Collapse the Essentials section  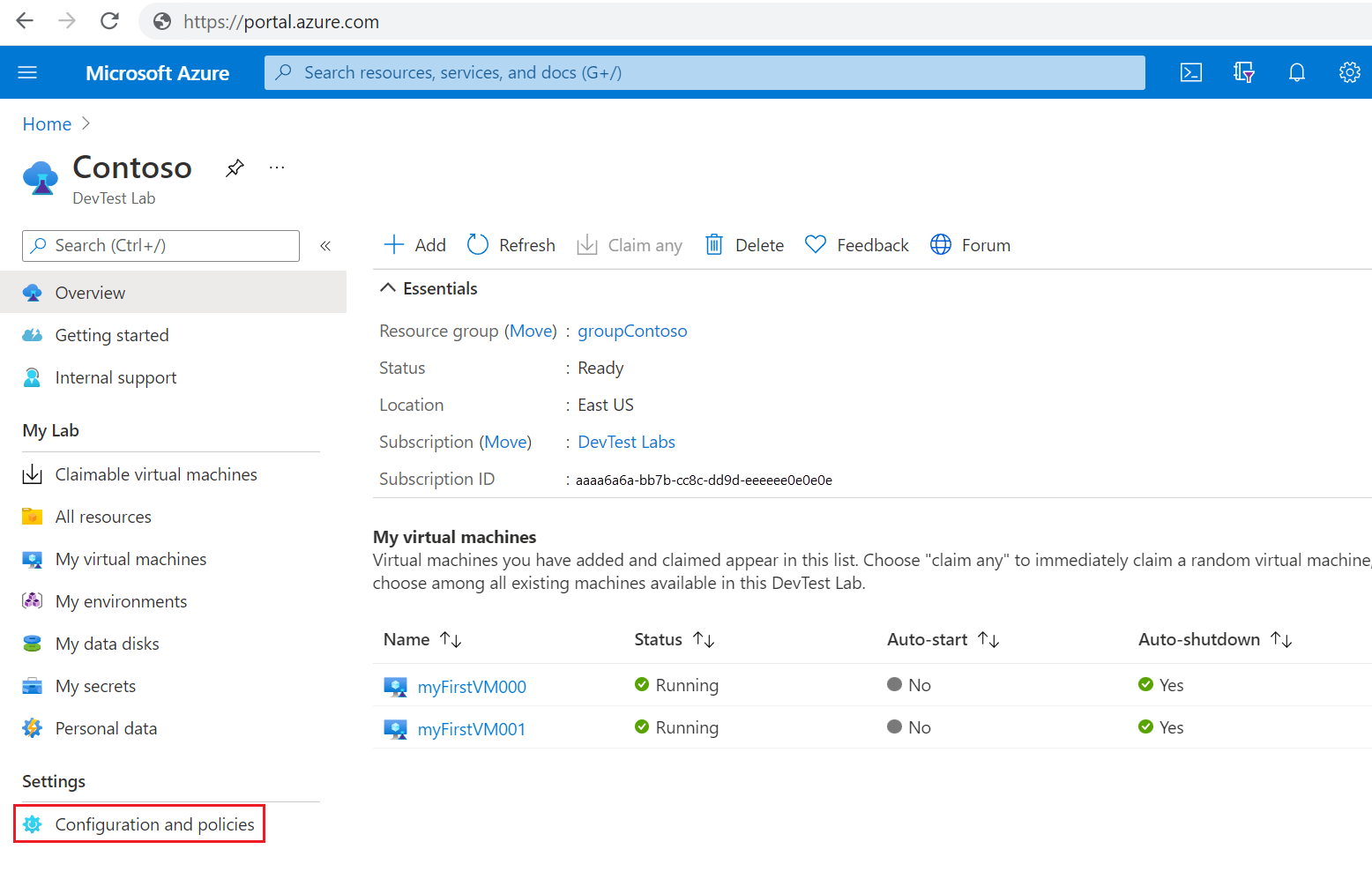tap(429, 288)
